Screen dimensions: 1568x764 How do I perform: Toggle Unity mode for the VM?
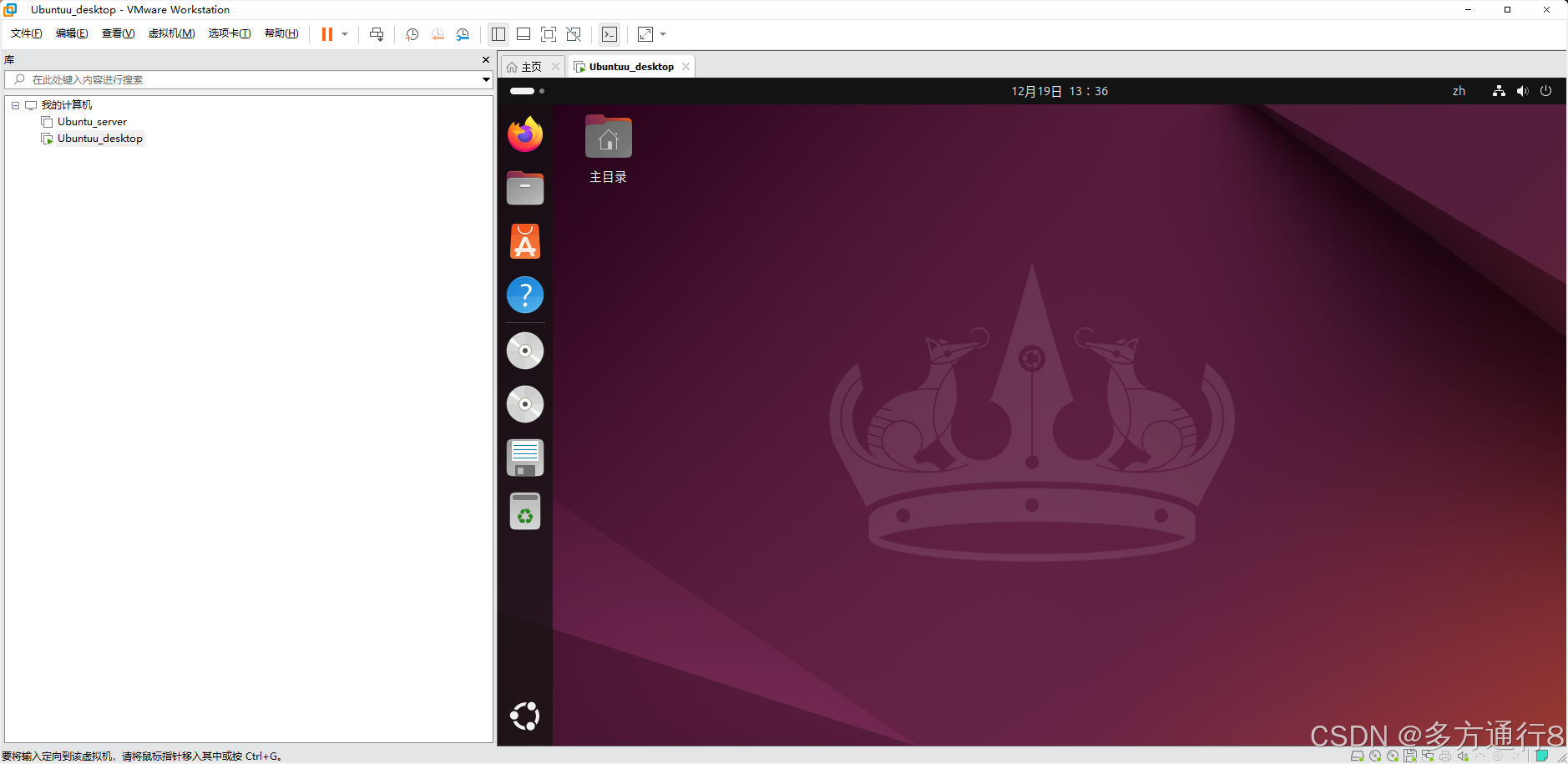pos(574,34)
